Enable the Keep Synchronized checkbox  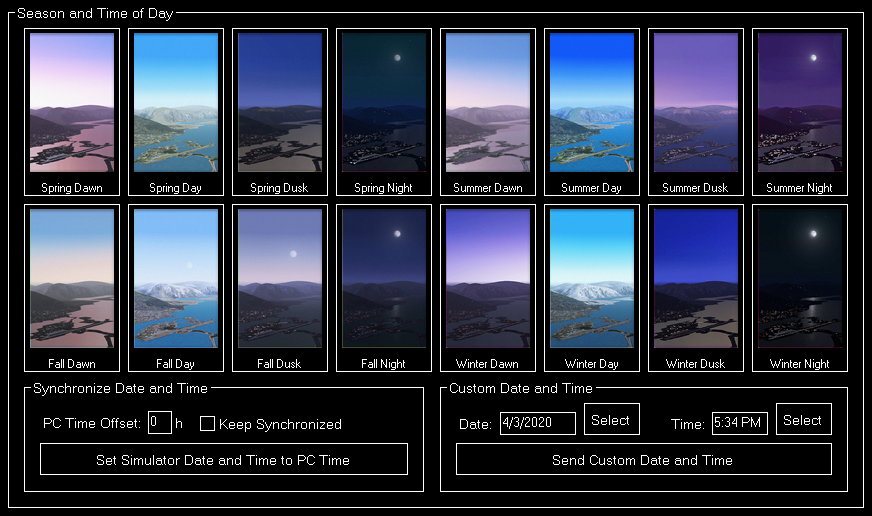(x=207, y=424)
